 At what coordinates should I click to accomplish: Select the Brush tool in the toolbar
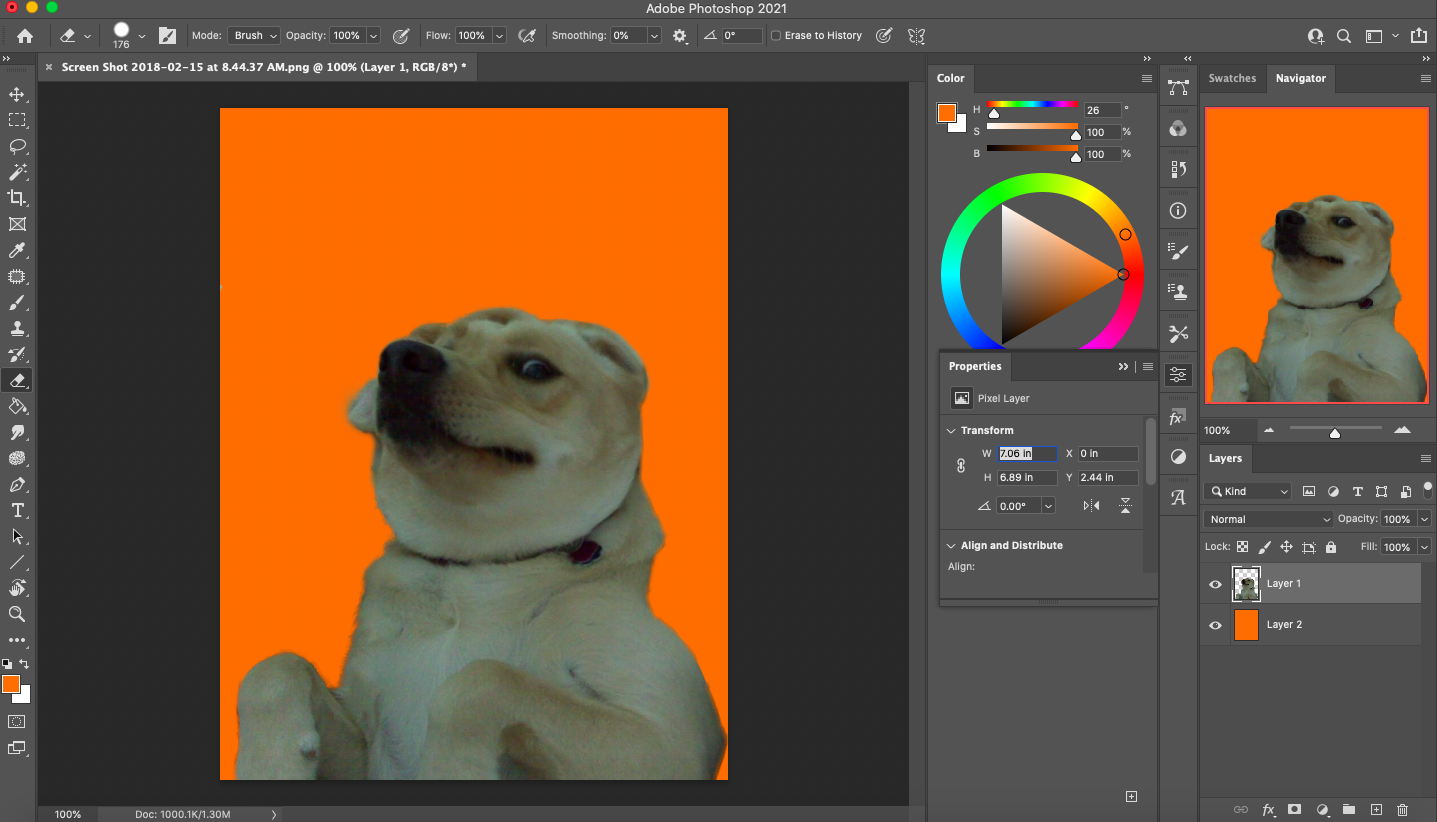(17, 302)
